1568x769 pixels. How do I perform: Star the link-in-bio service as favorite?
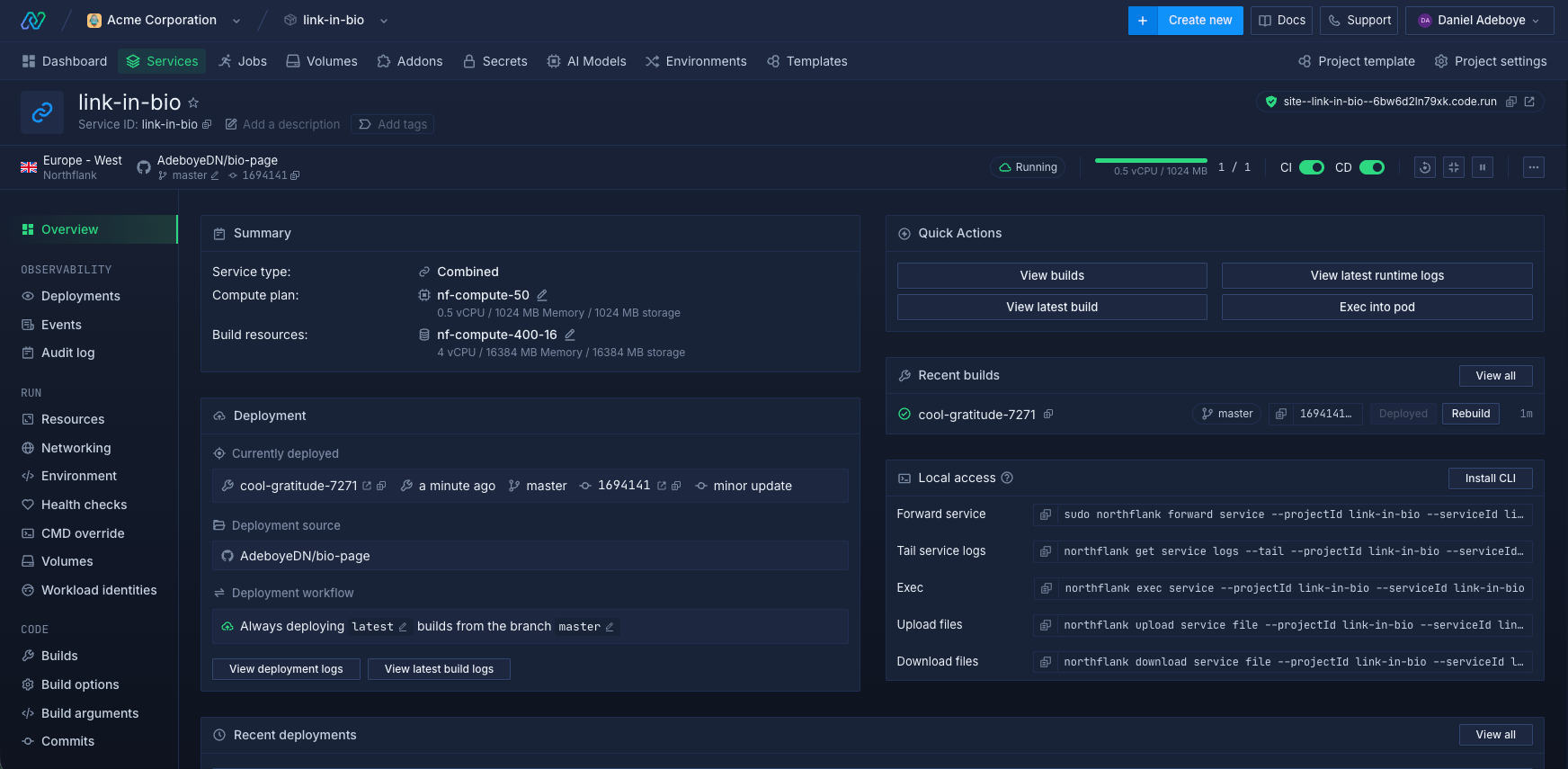(193, 103)
